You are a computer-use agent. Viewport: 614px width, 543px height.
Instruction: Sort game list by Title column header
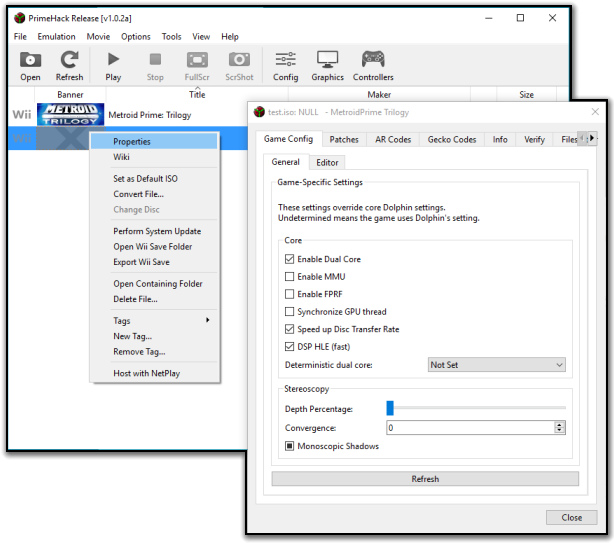coord(197,94)
